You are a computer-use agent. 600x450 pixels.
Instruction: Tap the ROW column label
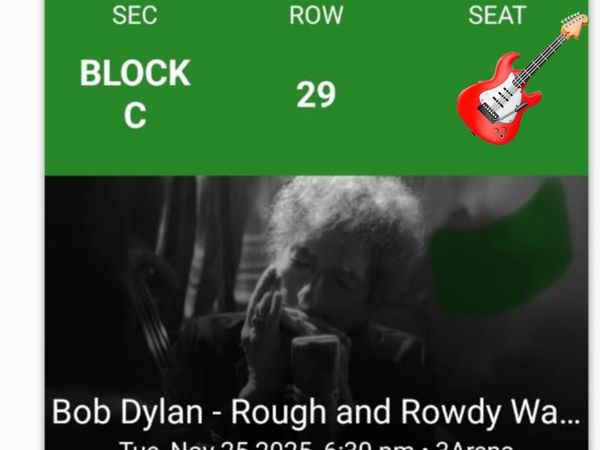(316, 15)
